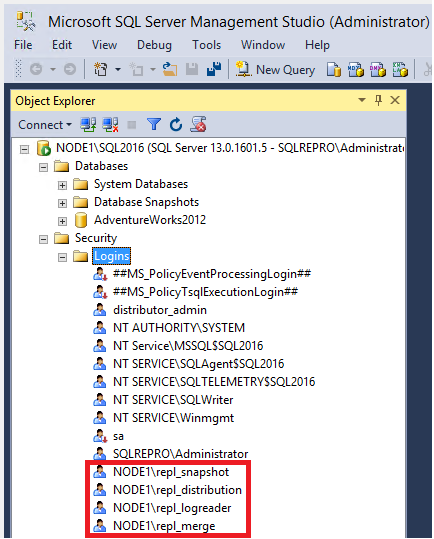Select the AdventureWorks2012 database
The image size is (434, 539).
150,220
